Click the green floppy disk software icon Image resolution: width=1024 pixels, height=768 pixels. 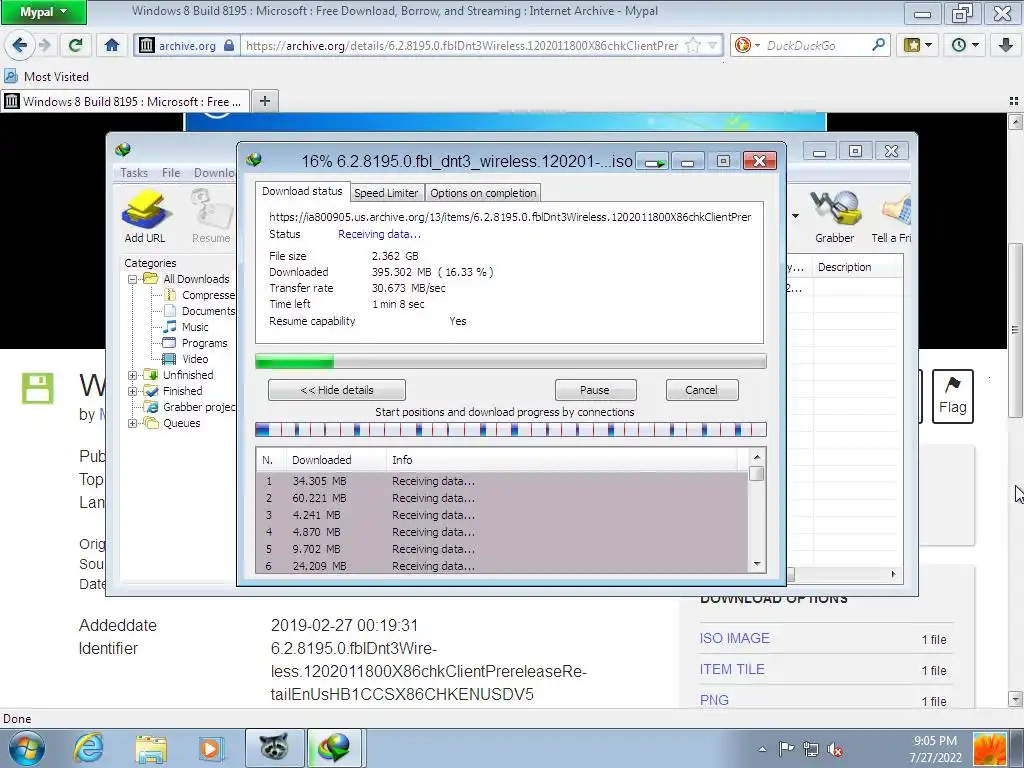point(37,389)
